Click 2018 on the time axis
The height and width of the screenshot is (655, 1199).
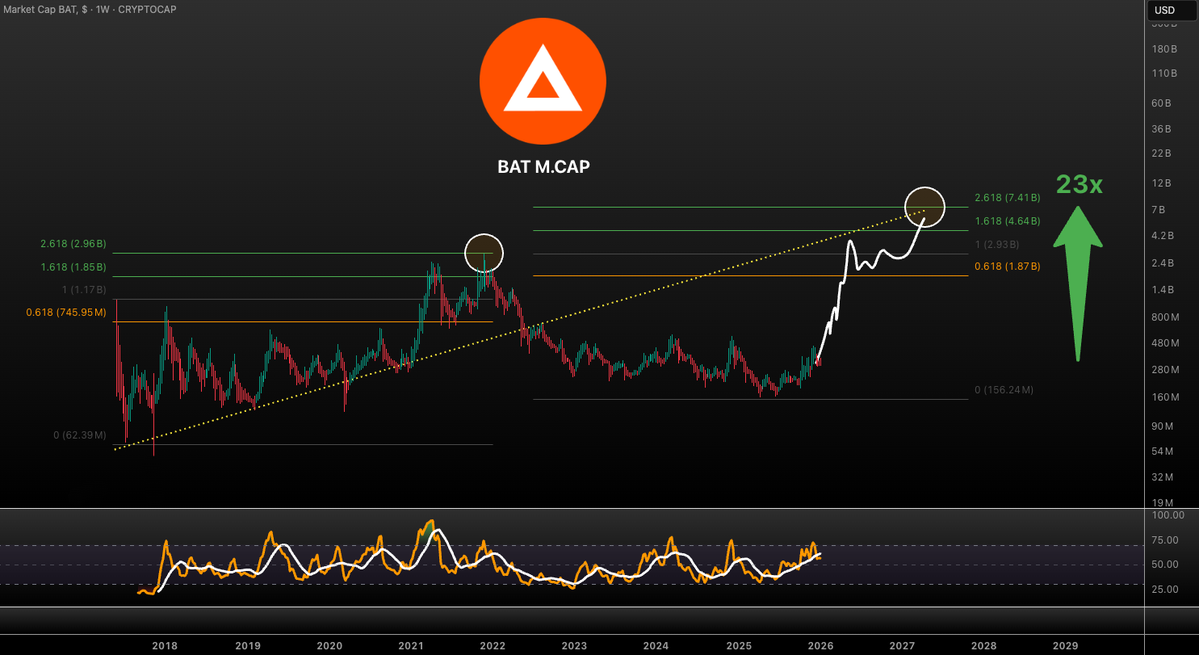164,645
